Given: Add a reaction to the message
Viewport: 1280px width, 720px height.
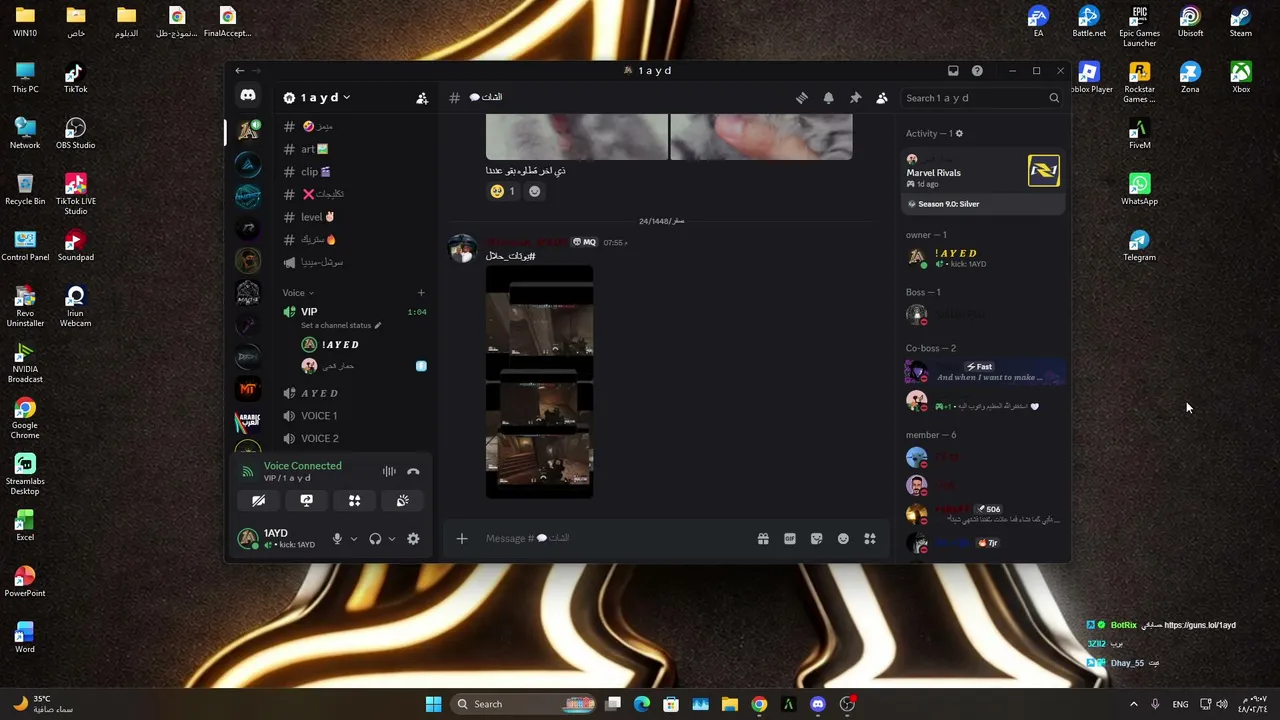Looking at the screenshot, I should (x=534, y=192).
